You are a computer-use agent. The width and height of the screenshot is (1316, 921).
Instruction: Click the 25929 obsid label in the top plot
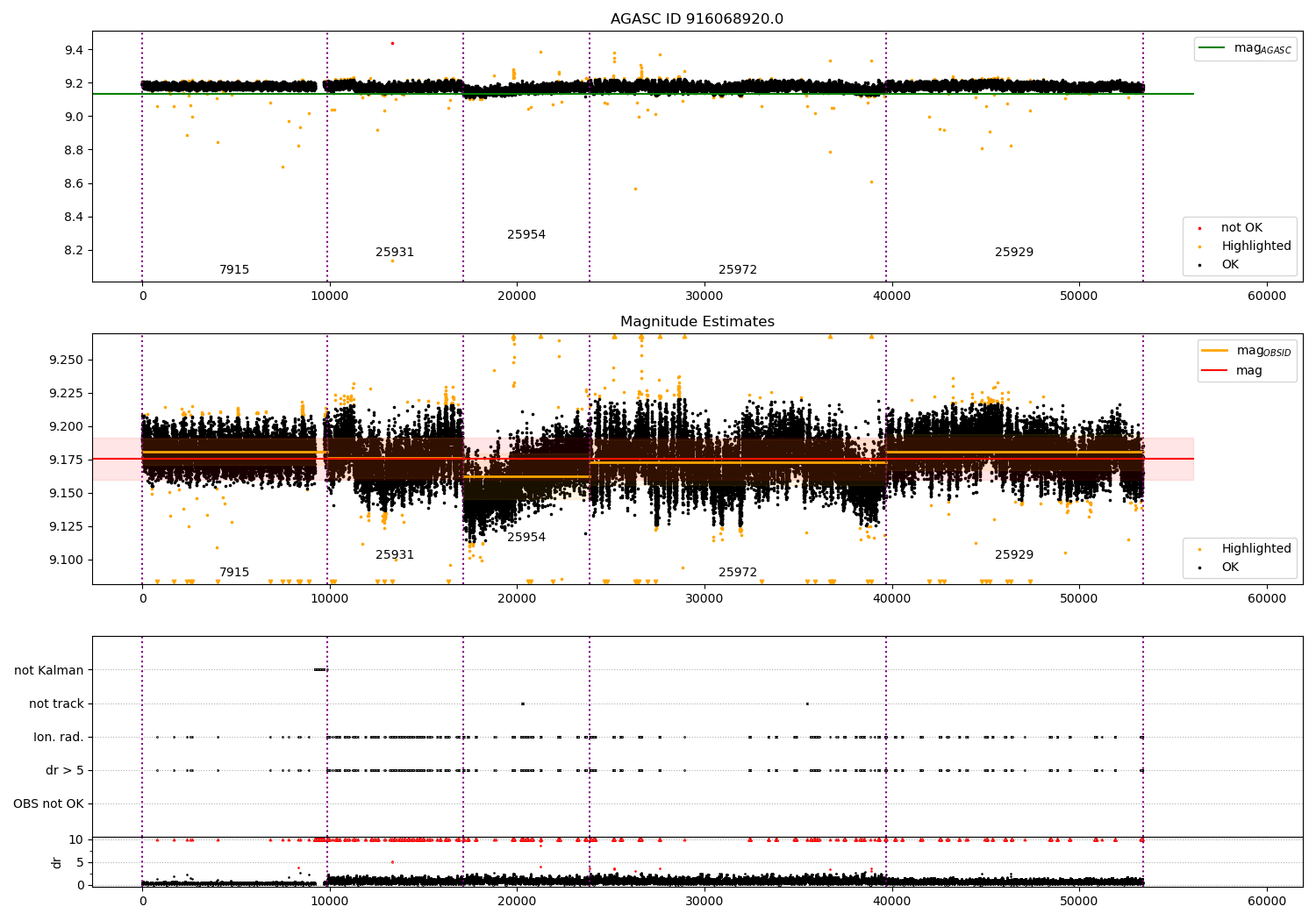1014,253
